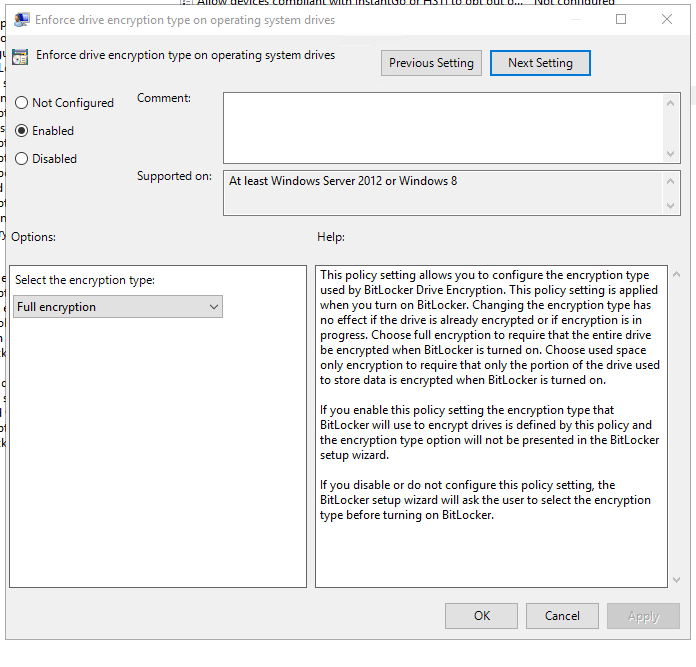Click Help pane scroll up arrow
The width and height of the screenshot is (696, 667).
pos(676,274)
